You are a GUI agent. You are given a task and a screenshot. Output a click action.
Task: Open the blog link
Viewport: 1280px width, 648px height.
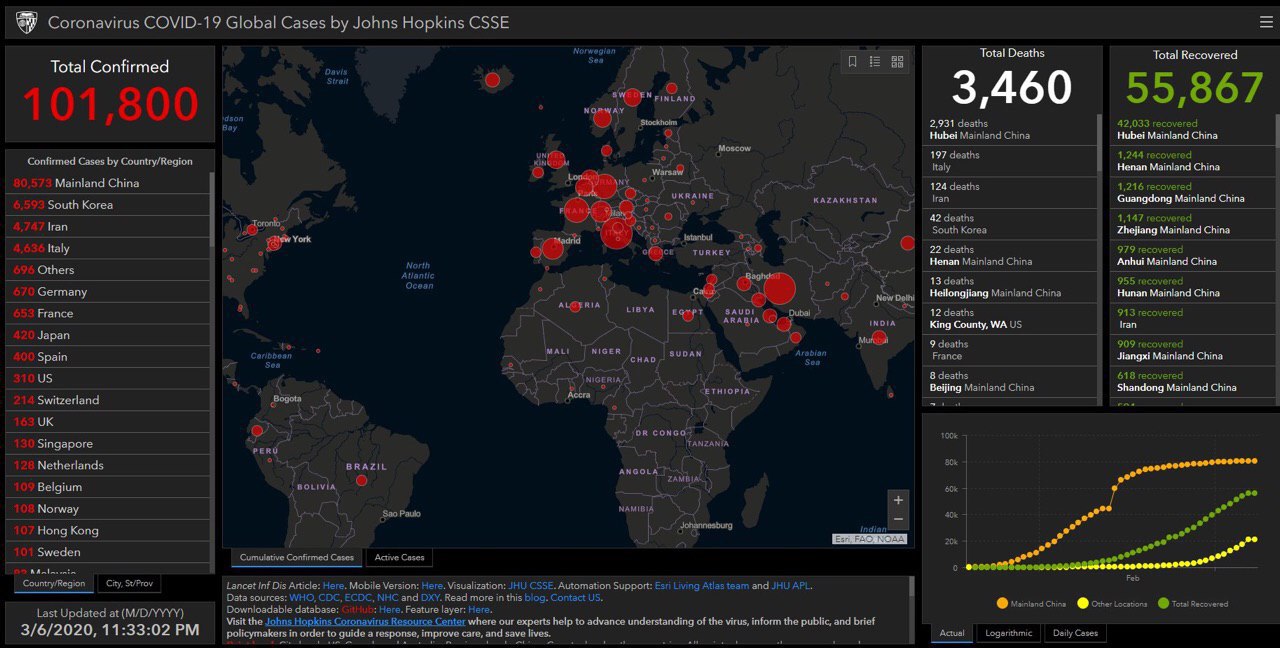coord(535,598)
